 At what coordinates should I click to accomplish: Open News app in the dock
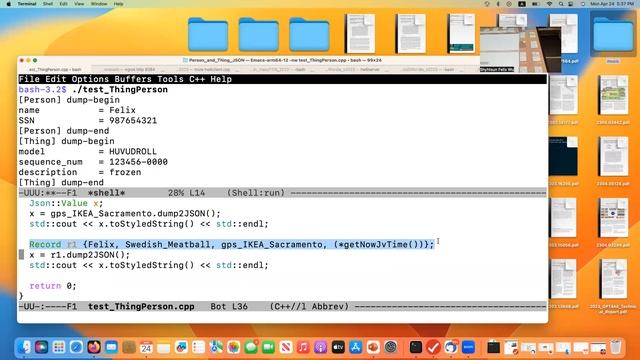286,347
